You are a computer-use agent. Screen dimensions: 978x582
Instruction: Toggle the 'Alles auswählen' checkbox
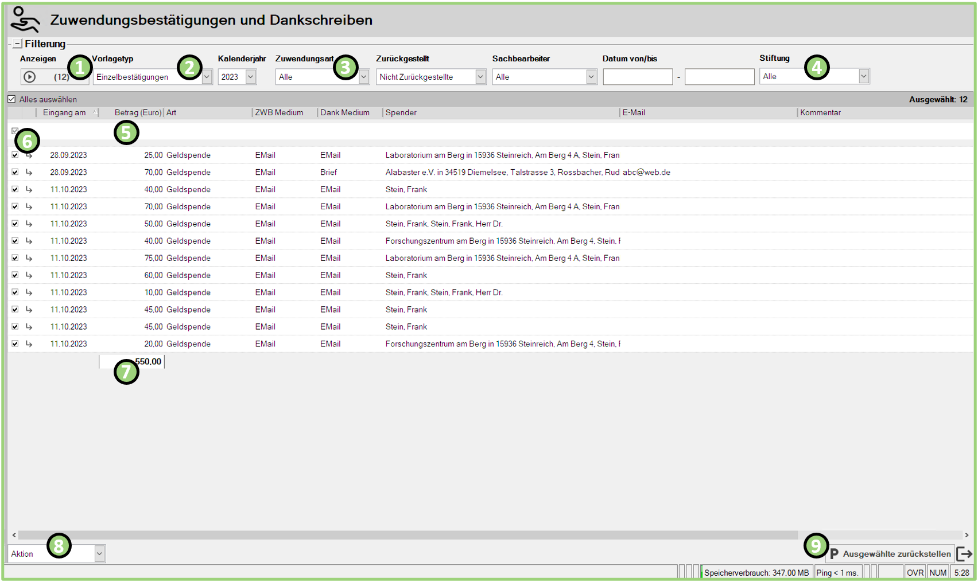pos(11,99)
